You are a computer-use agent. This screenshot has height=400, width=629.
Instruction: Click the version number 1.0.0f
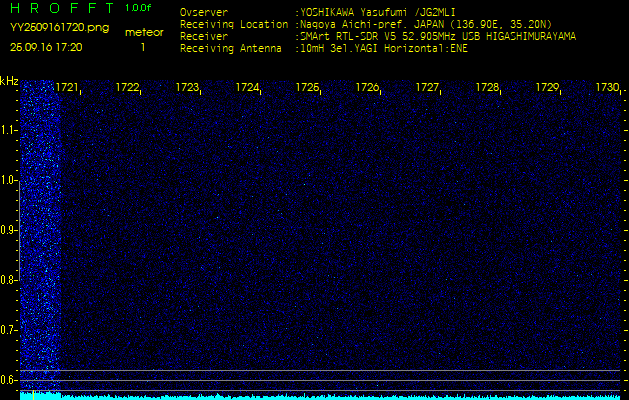[x=138, y=8]
